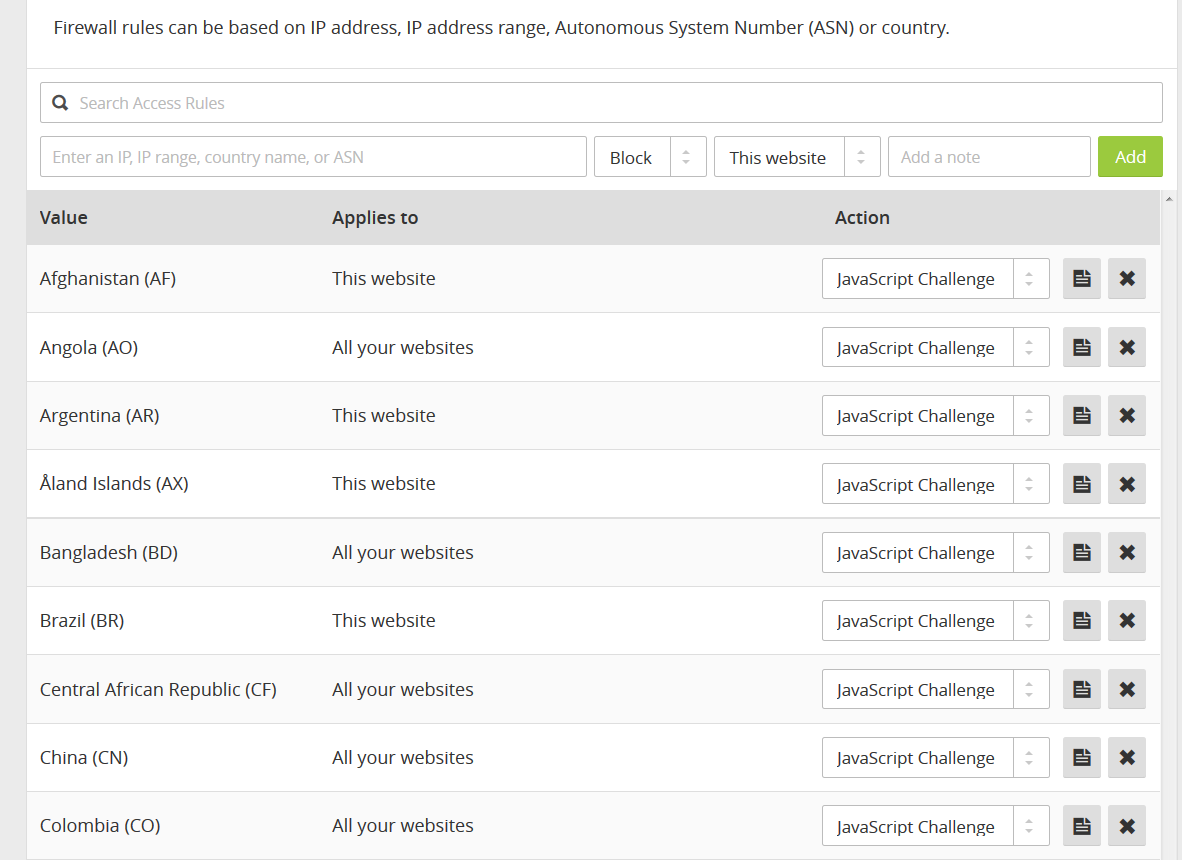Click the 'Add a note' field
1182x860 pixels.
[x=988, y=157]
